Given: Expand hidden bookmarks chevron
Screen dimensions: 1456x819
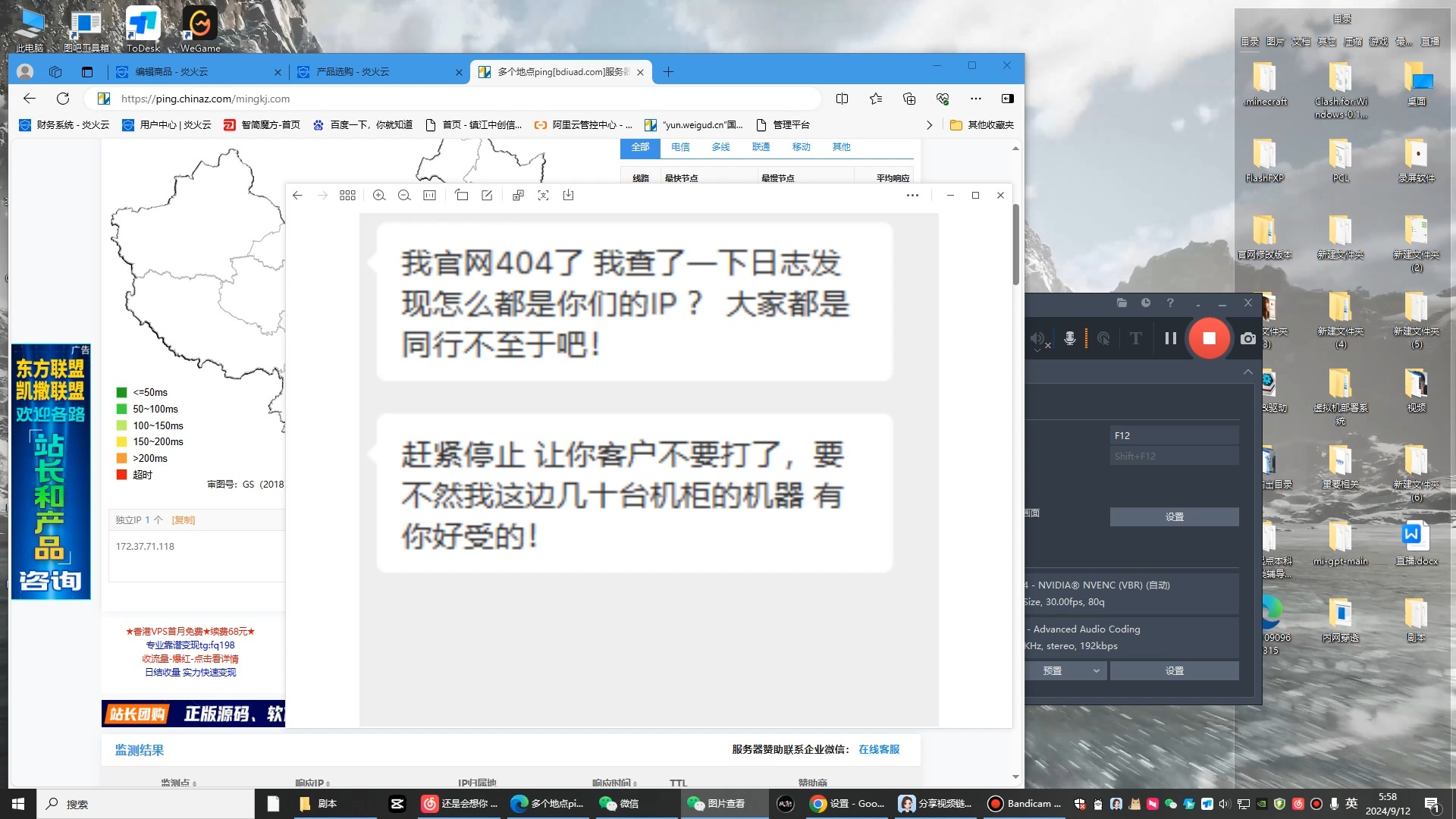Looking at the screenshot, I should 929,125.
